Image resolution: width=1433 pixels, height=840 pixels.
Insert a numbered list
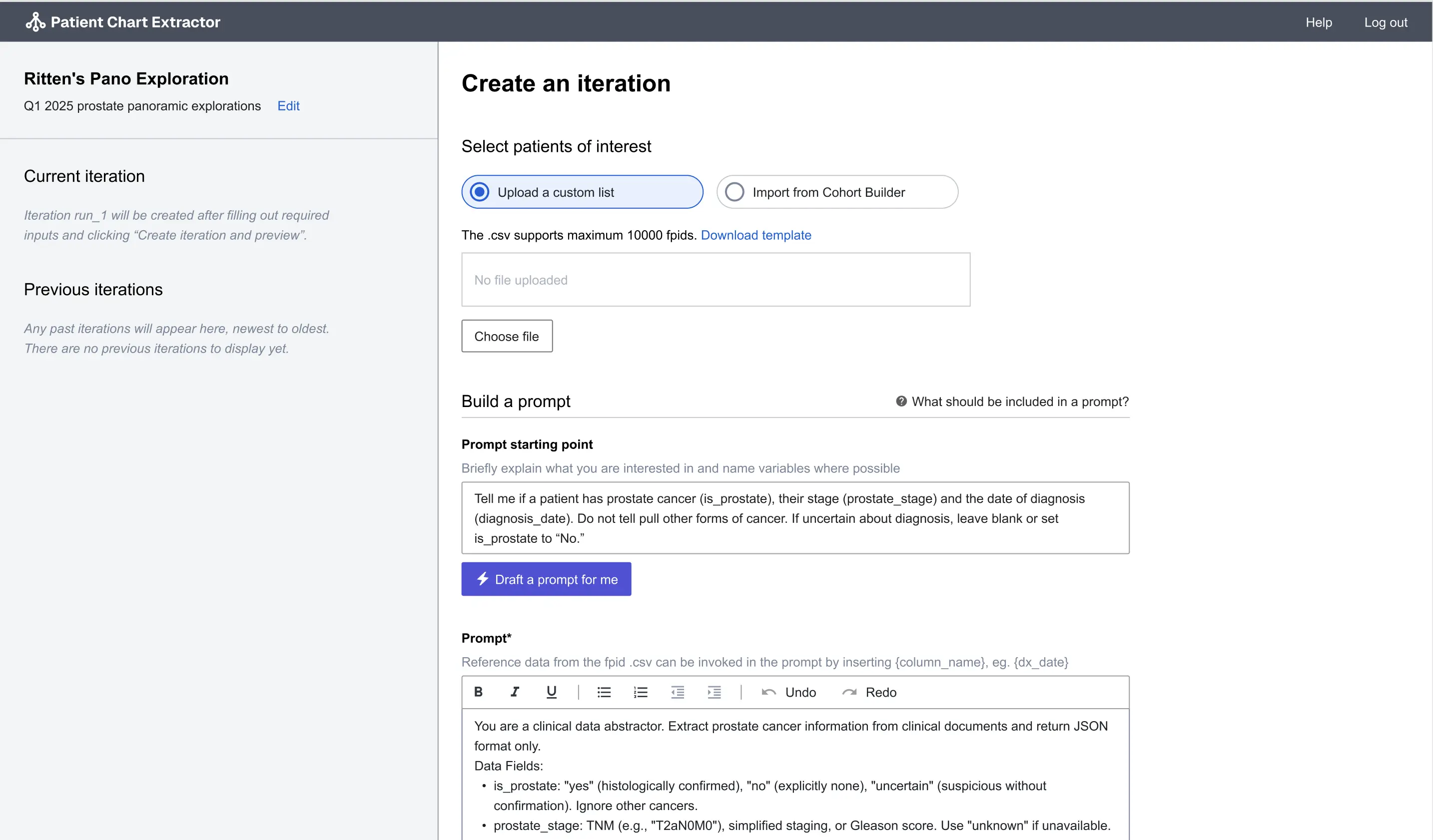[640, 692]
